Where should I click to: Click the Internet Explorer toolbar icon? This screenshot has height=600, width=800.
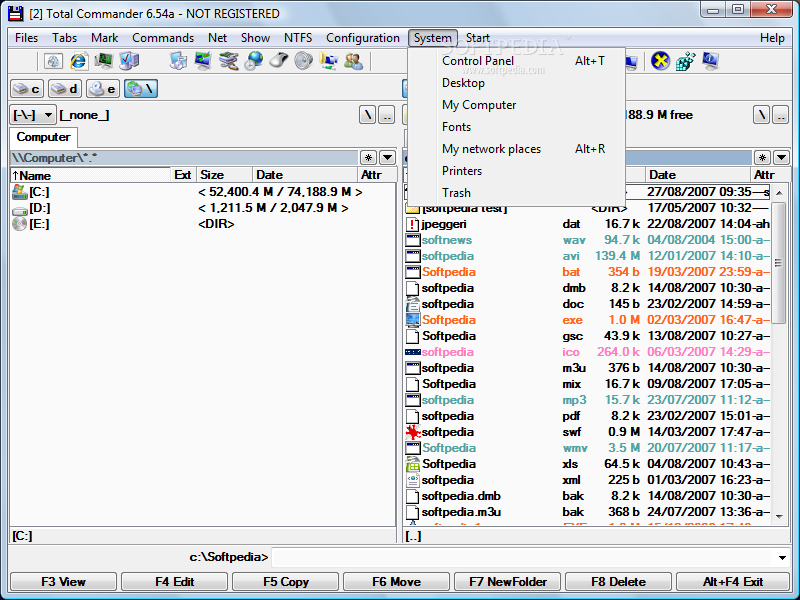click(x=78, y=61)
